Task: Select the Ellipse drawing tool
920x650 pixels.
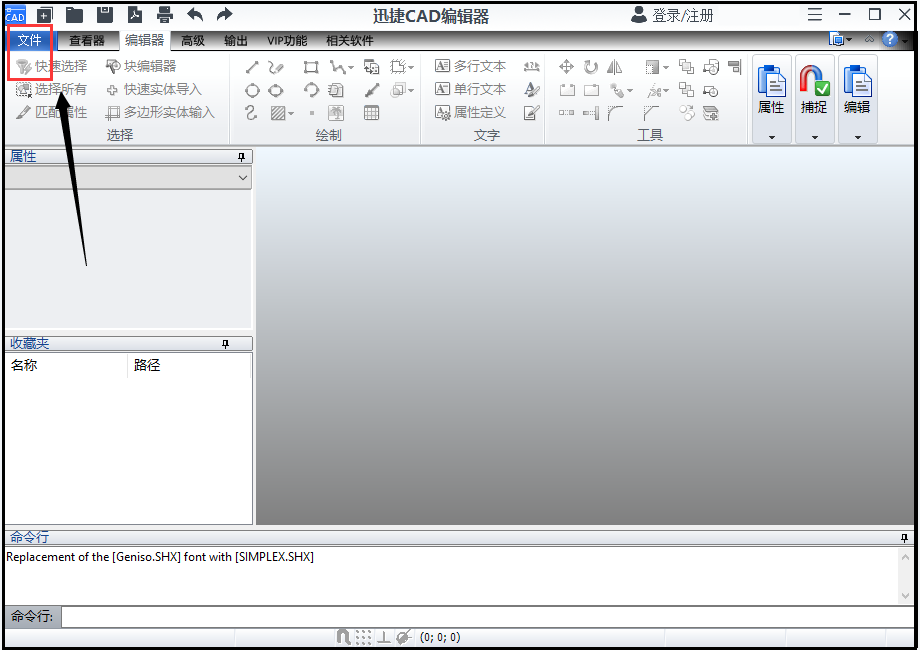Action: tap(276, 90)
